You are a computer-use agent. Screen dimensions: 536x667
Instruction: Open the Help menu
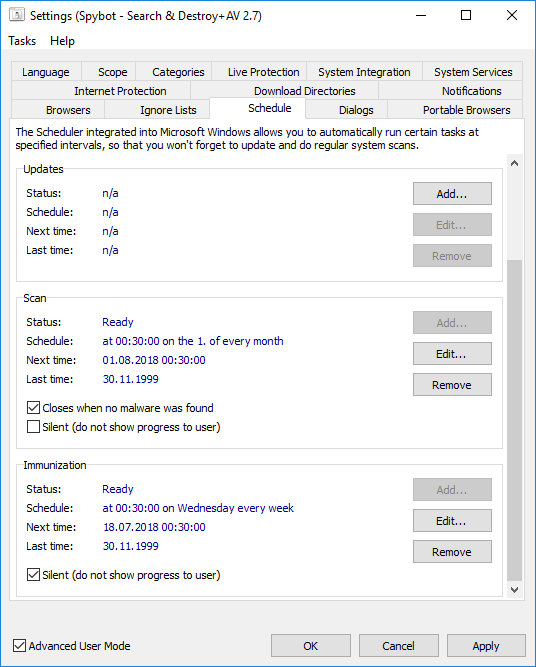pyautogui.click(x=62, y=41)
